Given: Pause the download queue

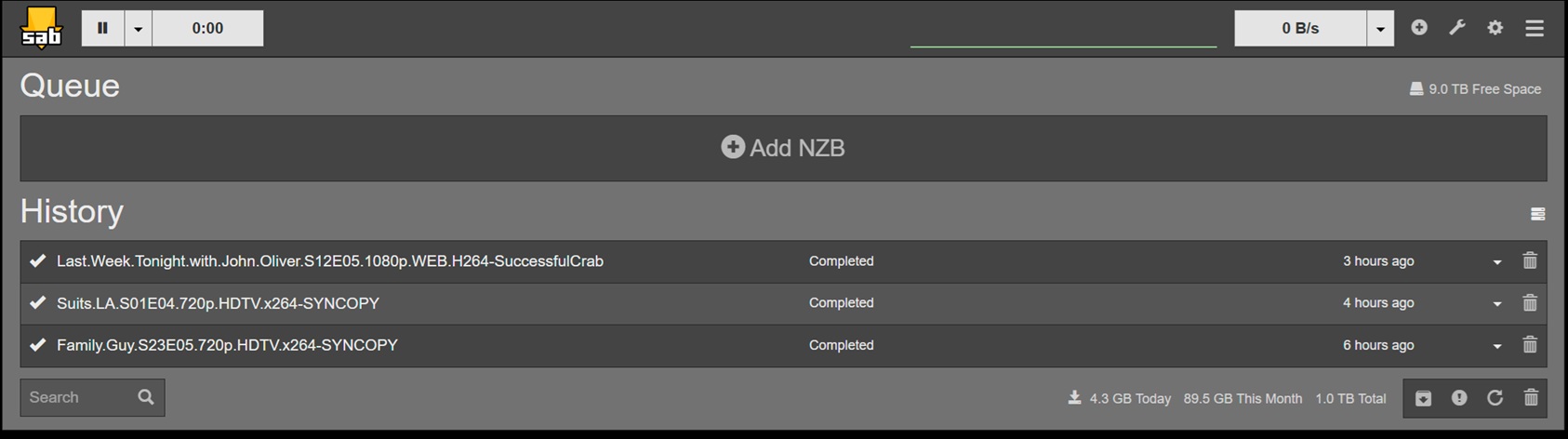Looking at the screenshot, I should click(x=102, y=28).
